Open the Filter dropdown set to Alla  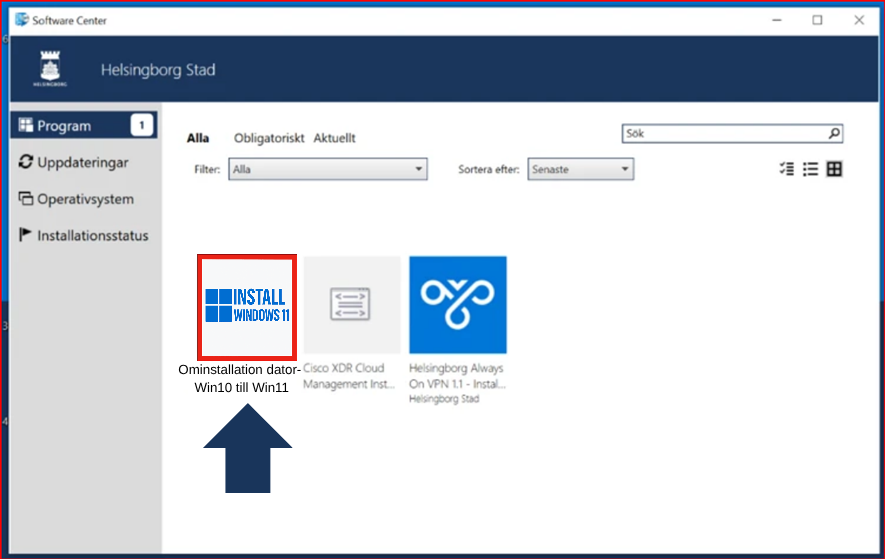pyautogui.click(x=328, y=169)
